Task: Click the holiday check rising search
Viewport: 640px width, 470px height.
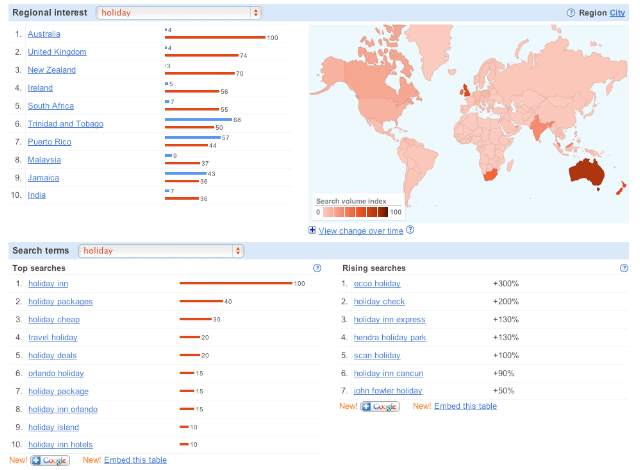Action: [x=379, y=302]
